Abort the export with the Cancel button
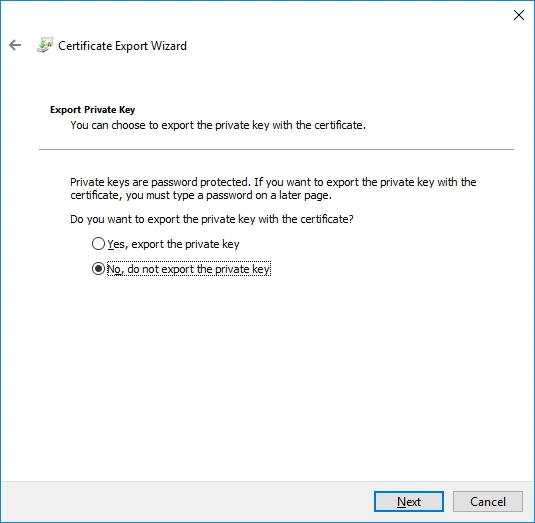Viewport: 535px width, 523px height. pos(488,502)
